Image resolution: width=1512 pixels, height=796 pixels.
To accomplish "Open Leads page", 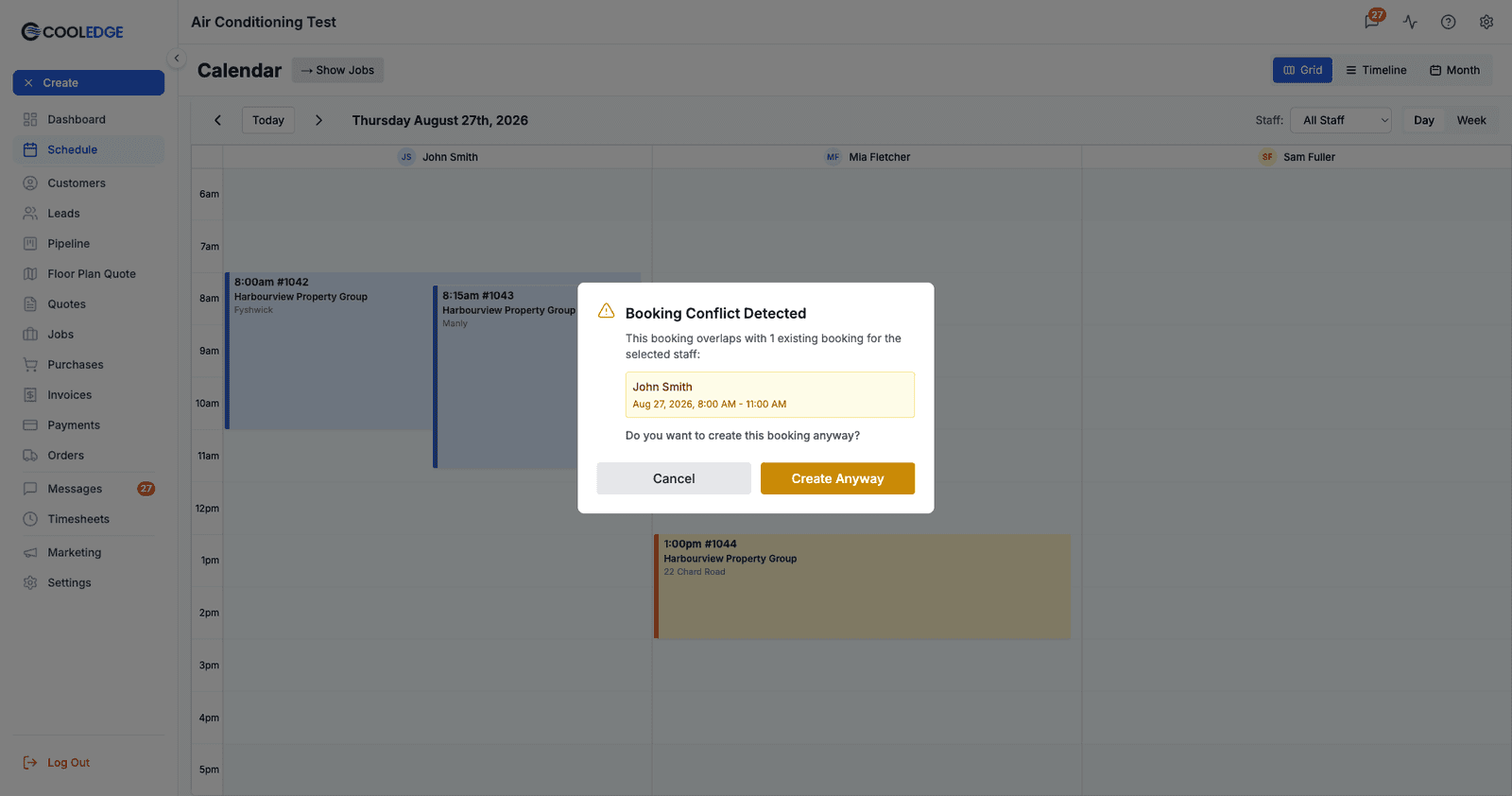I will [x=89, y=214].
